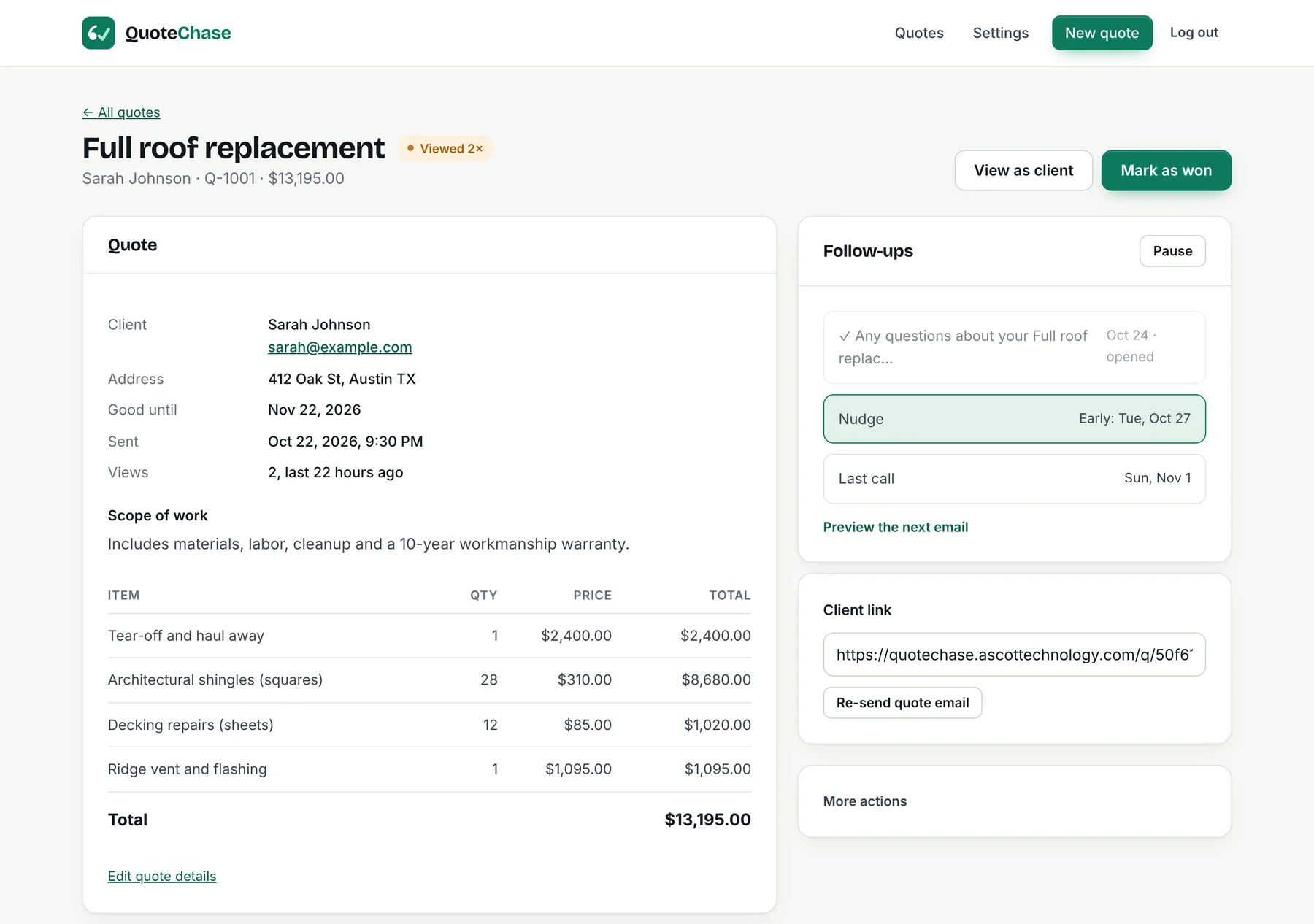The height and width of the screenshot is (924, 1314).
Task: Click the 'Early: Tue, Oct 27' date
Action: 1134,418
